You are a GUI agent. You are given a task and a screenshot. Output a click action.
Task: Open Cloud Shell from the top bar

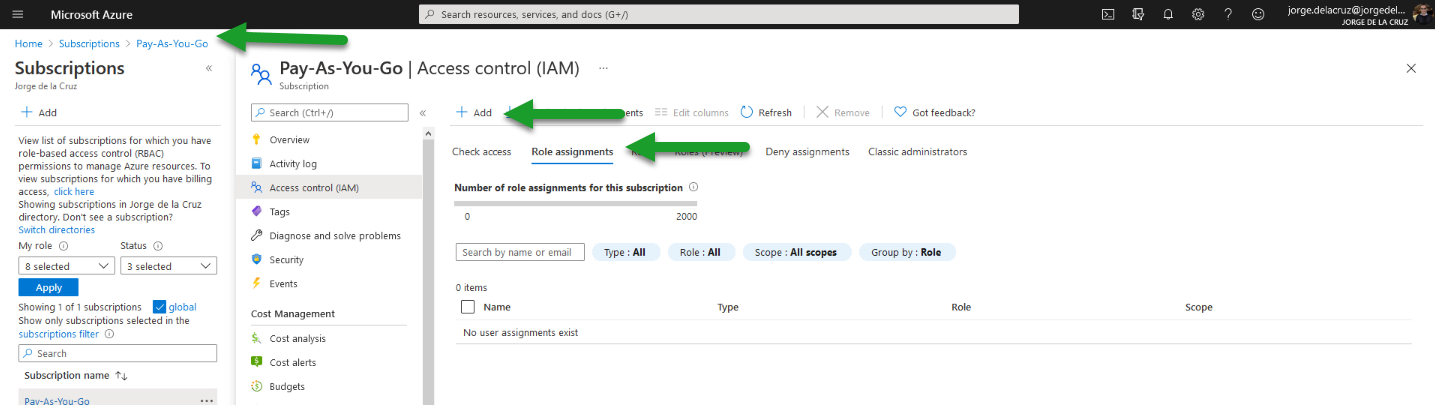[1108, 14]
